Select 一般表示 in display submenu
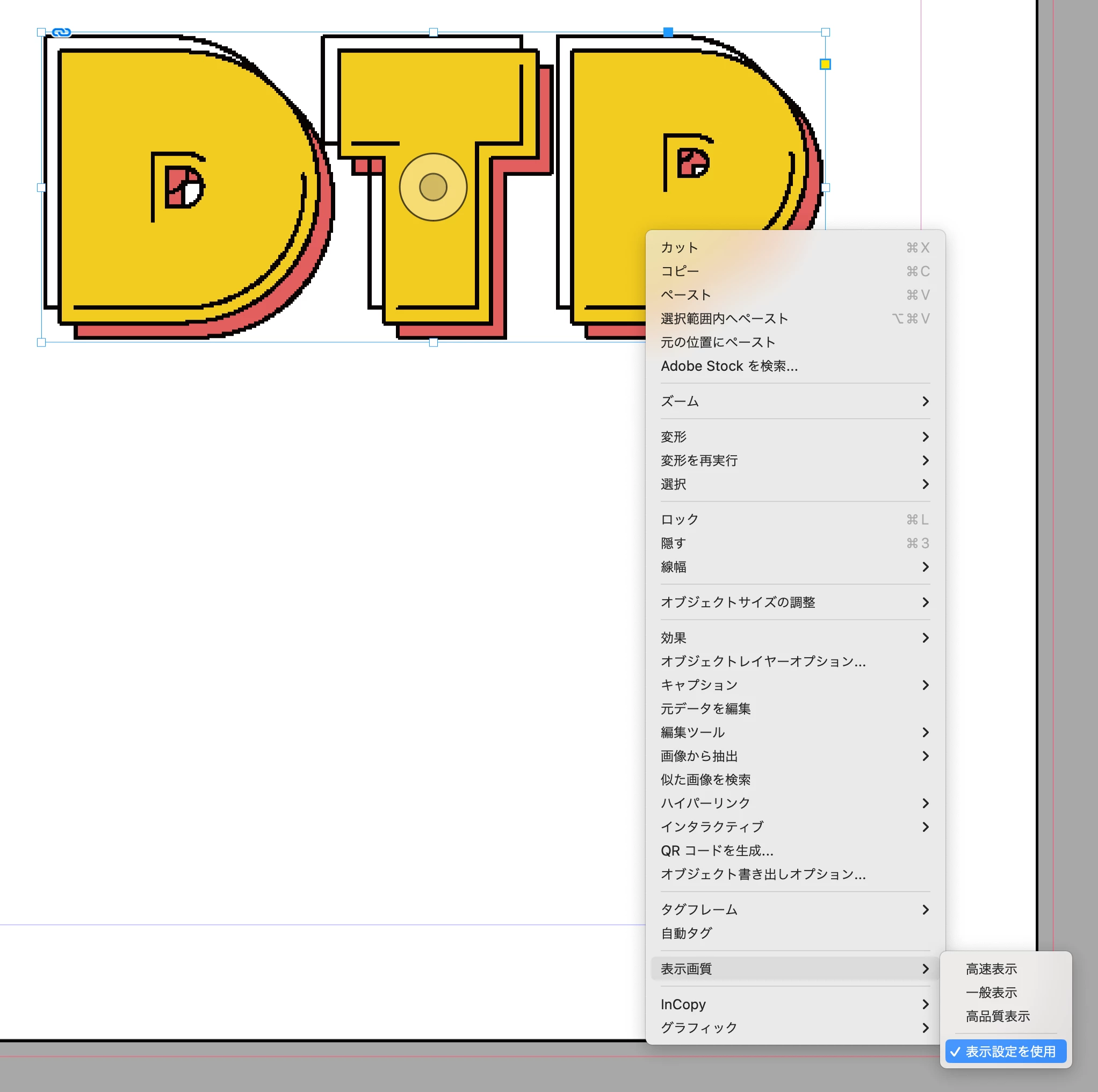1098x1092 pixels. (x=991, y=993)
